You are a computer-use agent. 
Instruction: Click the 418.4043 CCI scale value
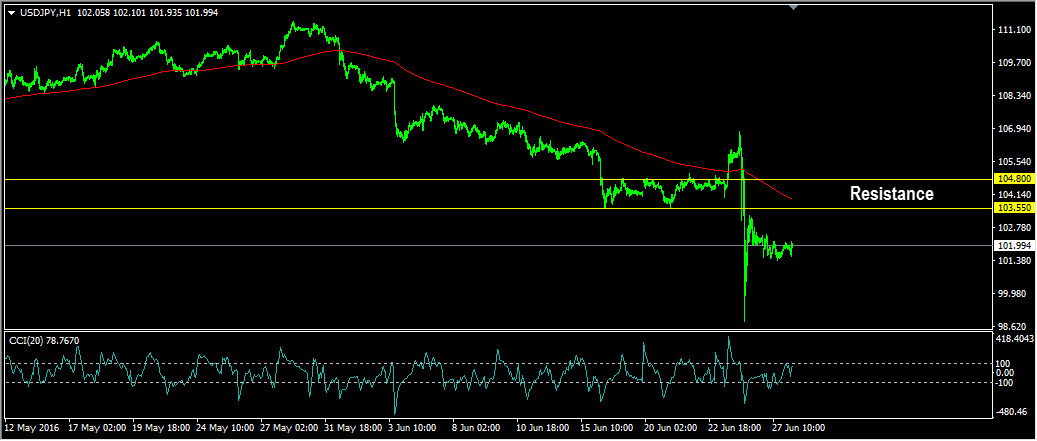[1013, 339]
